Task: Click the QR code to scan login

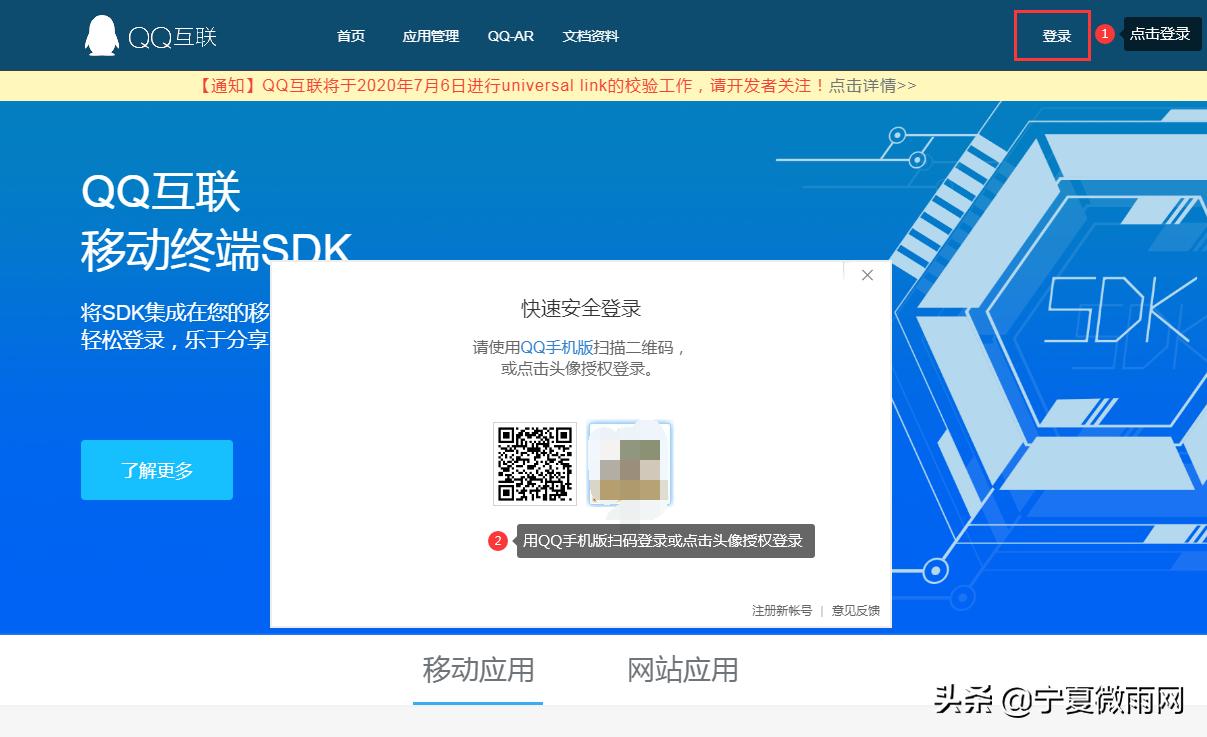Action: tap(535, 464)
